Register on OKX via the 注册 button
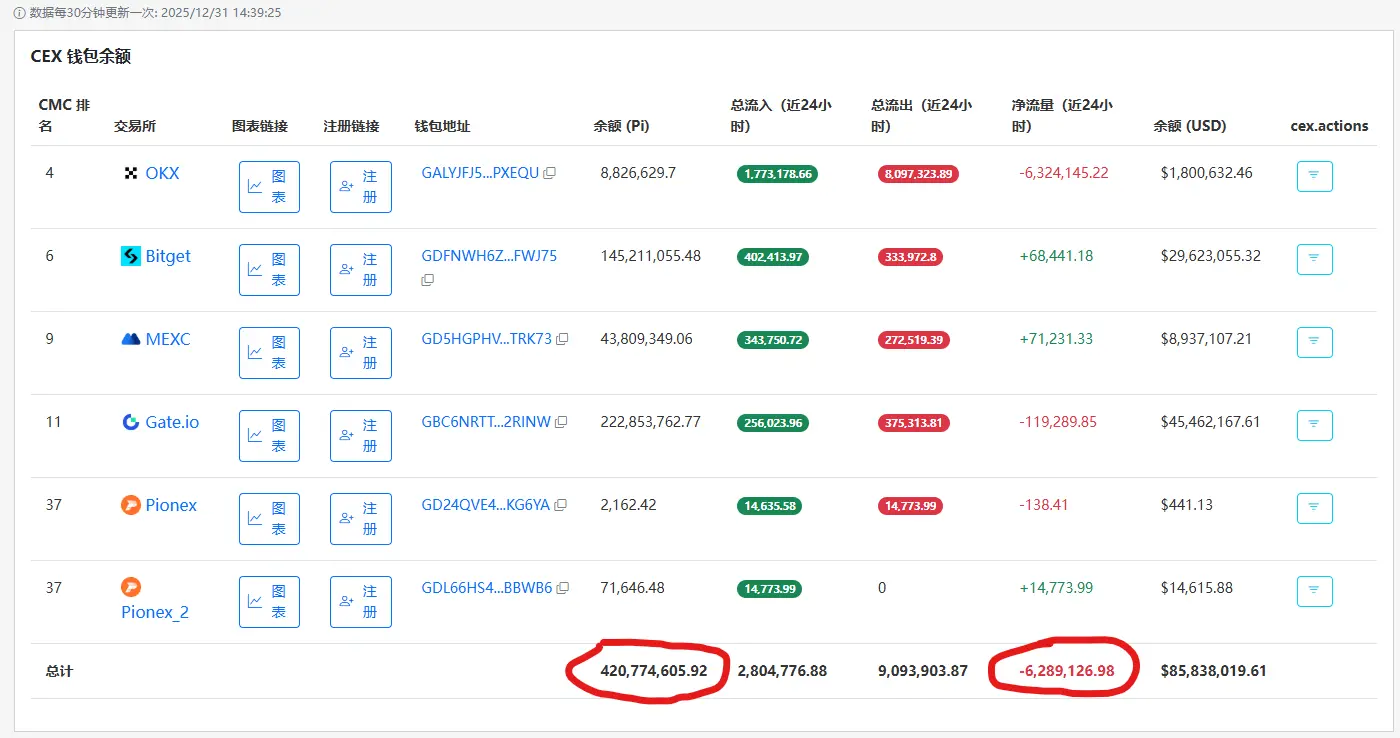Viewport: 1400px width, 738px height. pos(361,187)
